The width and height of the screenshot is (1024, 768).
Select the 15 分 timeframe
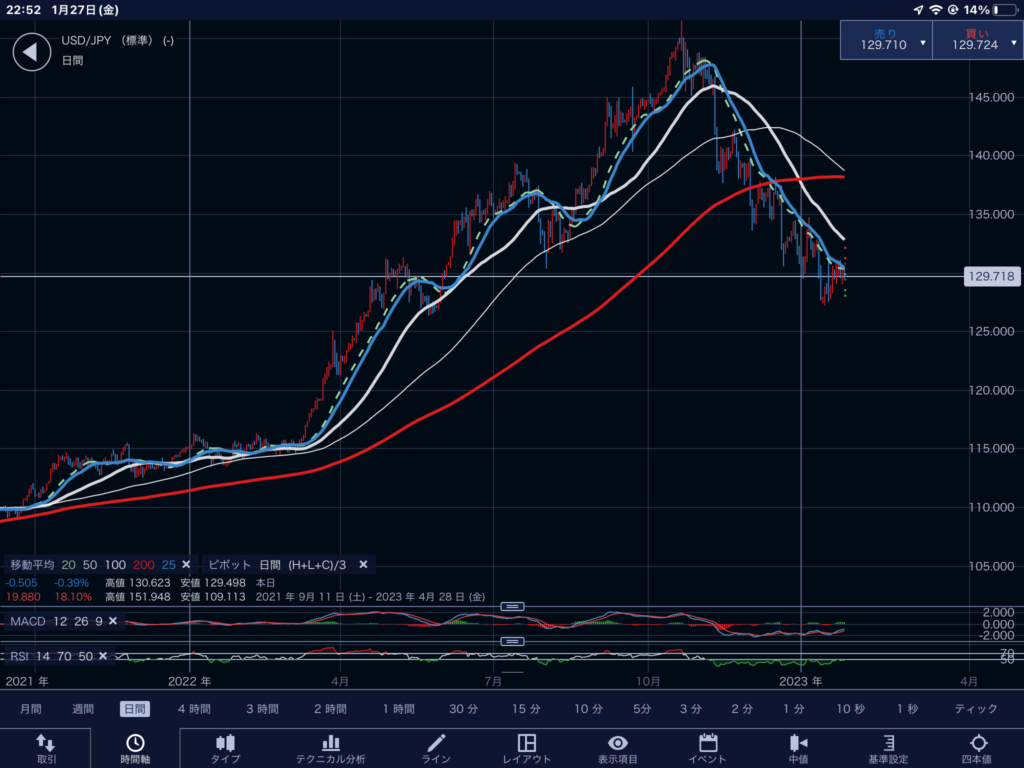point(526,709)
